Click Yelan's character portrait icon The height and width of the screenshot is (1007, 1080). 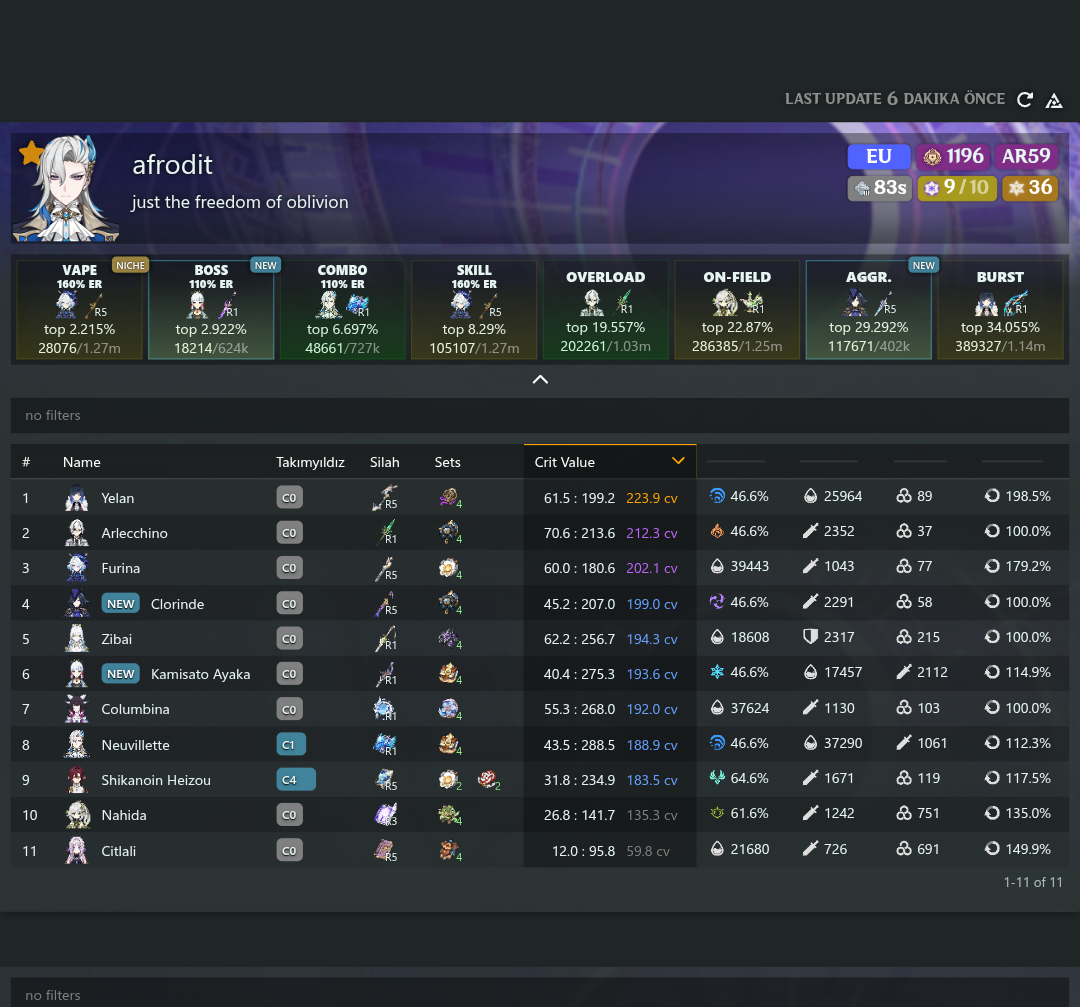pos(76,497)
